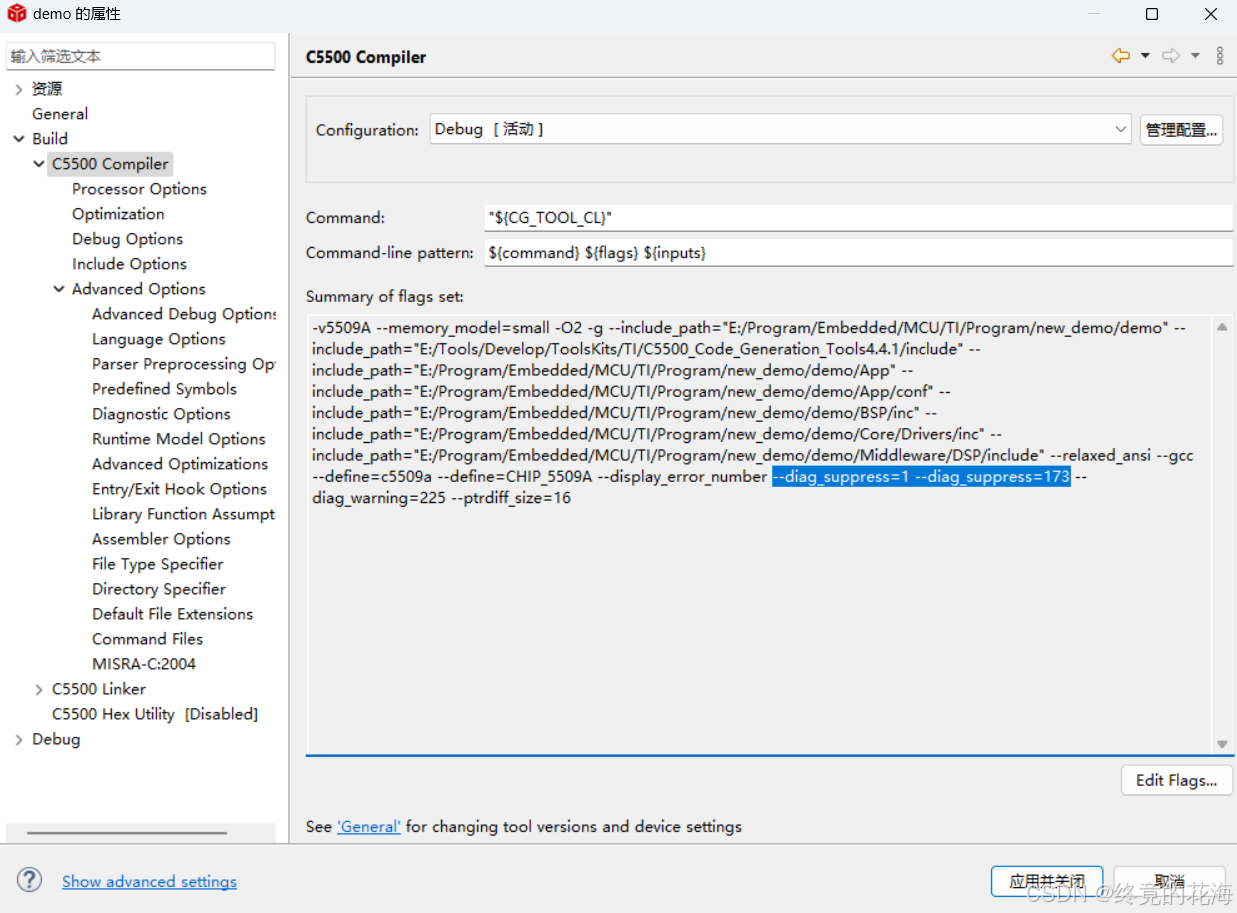This screenshot has height=913, width=1237.
Task: Click the tree panel horizontal scrollbar
Action: tap(127, 832)
